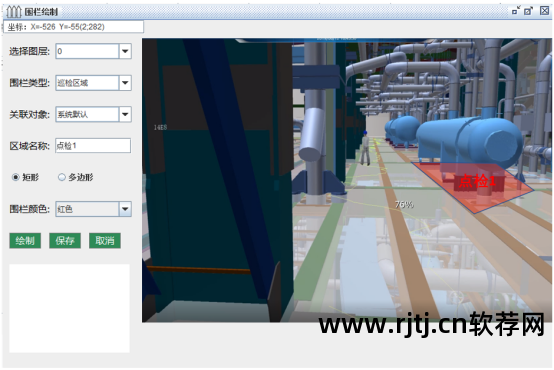Click the 取消 button
This screenshot has width=554, height=370.
click(105, 241)
